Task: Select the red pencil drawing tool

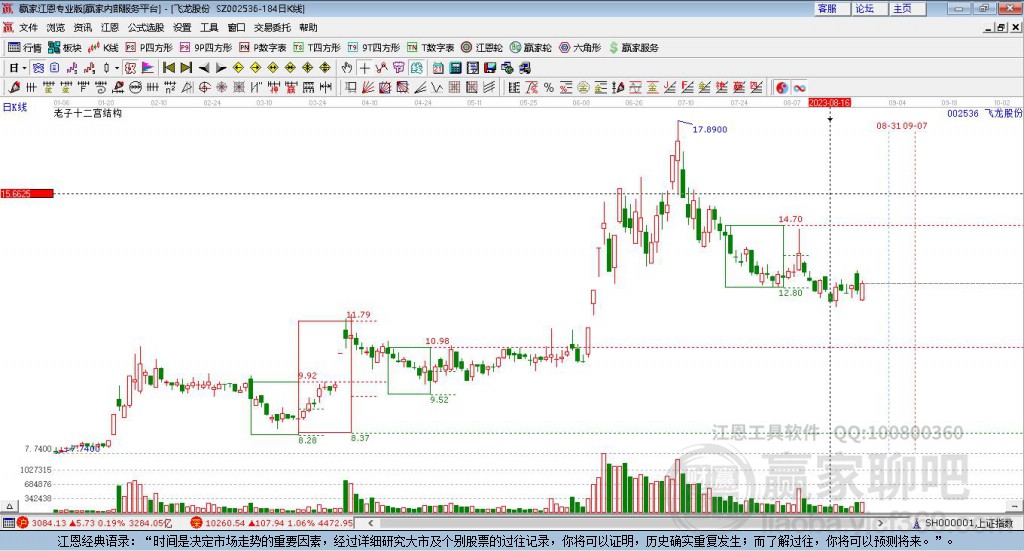Action: (x=14, y=87)
